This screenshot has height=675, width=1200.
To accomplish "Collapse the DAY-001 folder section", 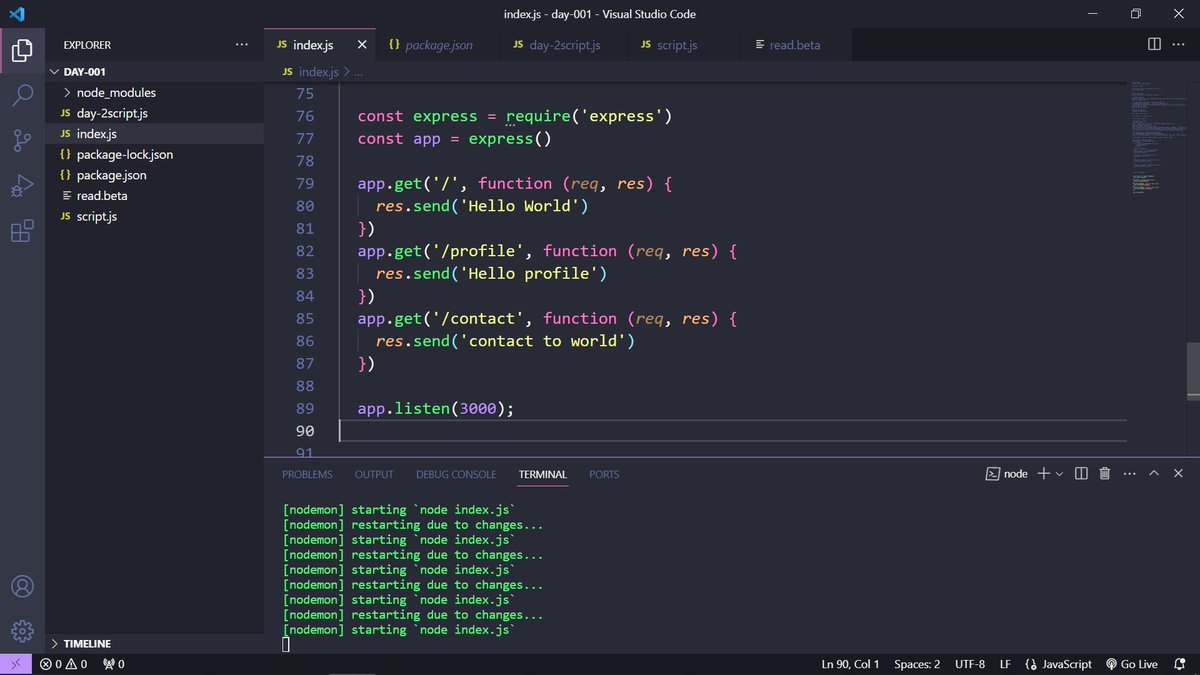I will [155, 72].
